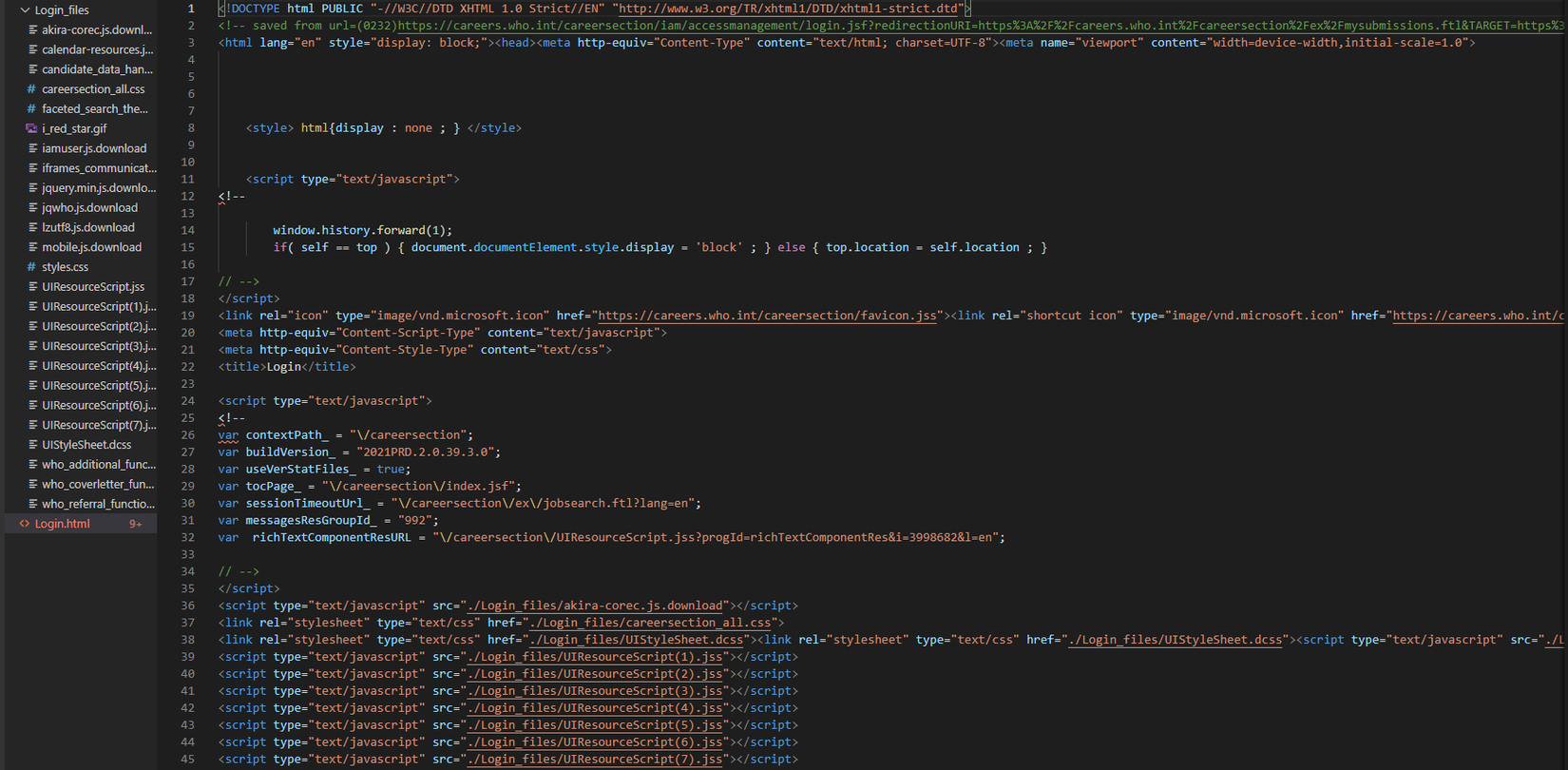Collapse the Login_files folder chevron
The width and height of the screenshot is (1568, 770).
[x=25, y=10]
